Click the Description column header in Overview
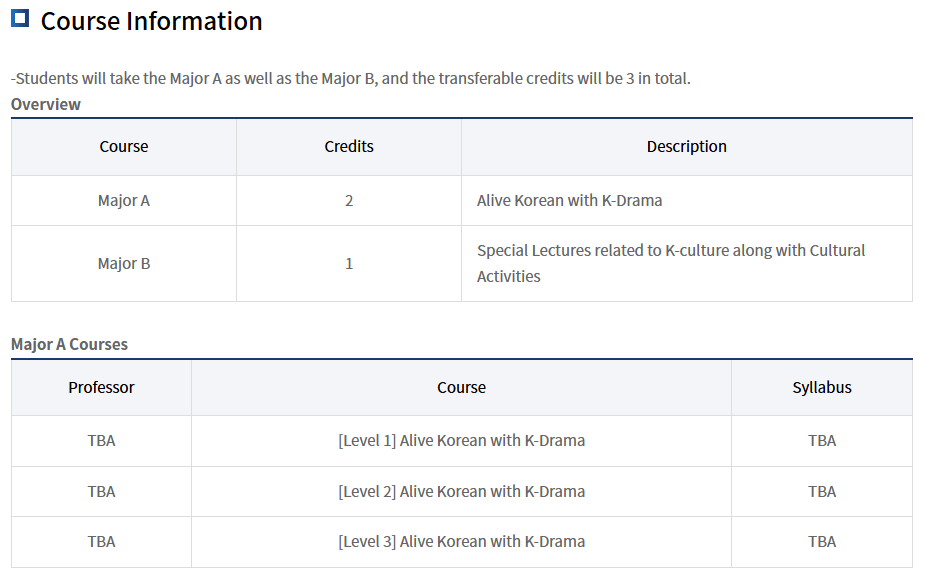The image size is (927, 576). (x=686, y=146)
